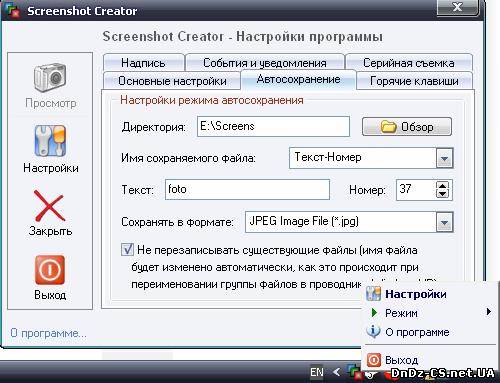The width and height of the screenshot is (500, 383).
Task: Select the Автосохранение tab
Action: [x=298, y=79]
